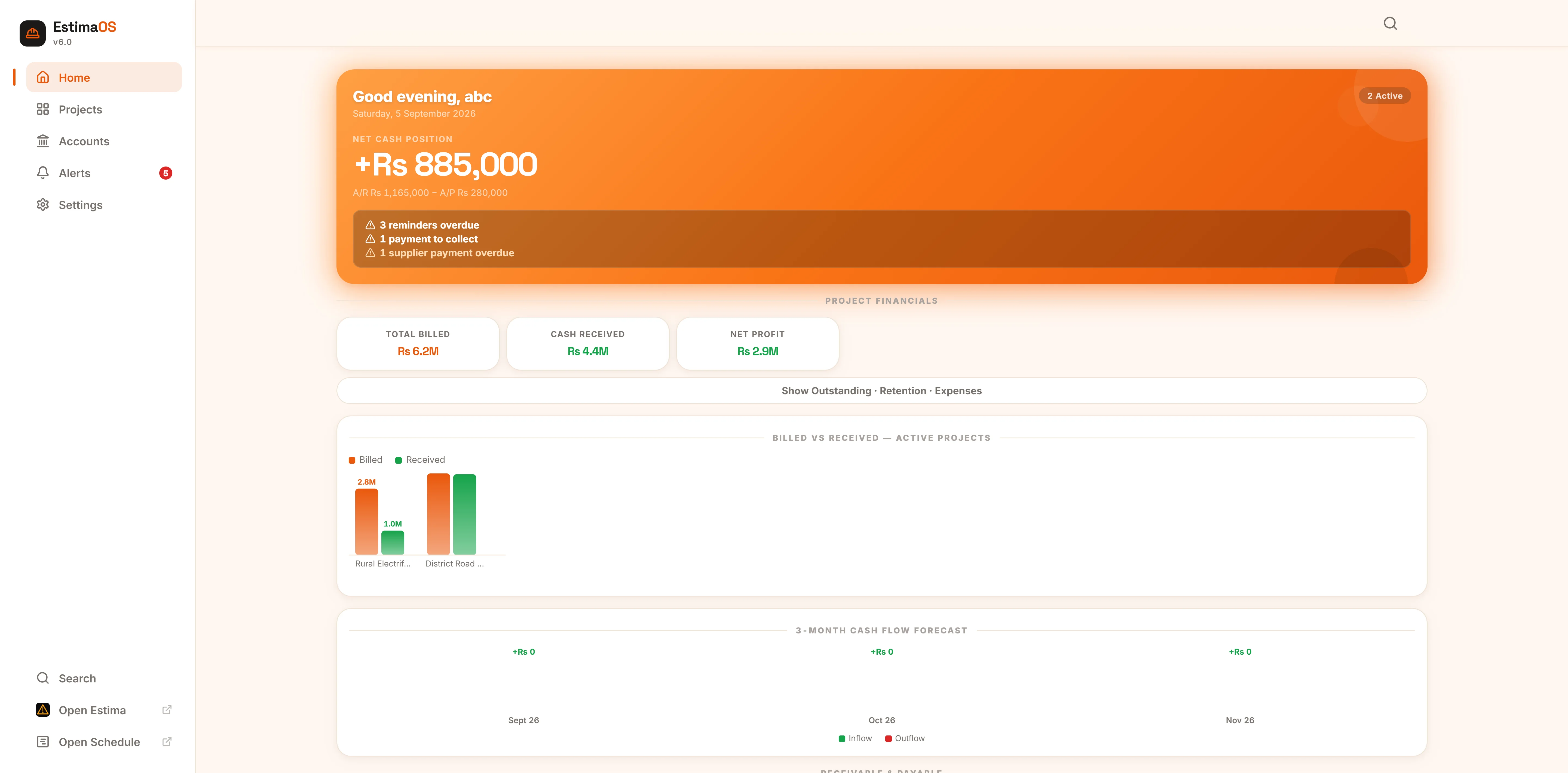Click +Rs 0 value above Sept 26
This screenshot has width=1568, height=773.
click(523, 651)
